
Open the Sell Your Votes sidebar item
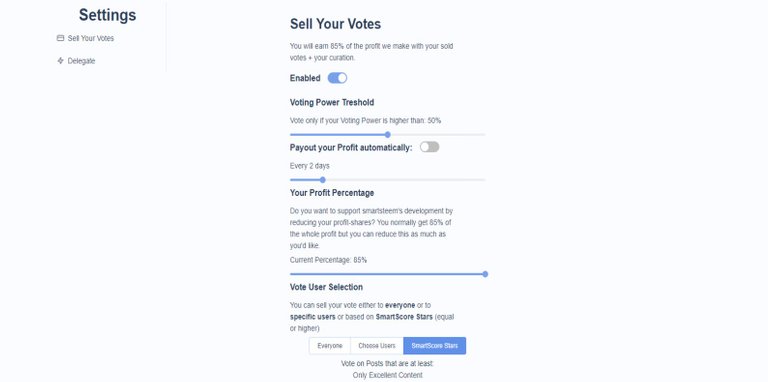tap(85, 38)
